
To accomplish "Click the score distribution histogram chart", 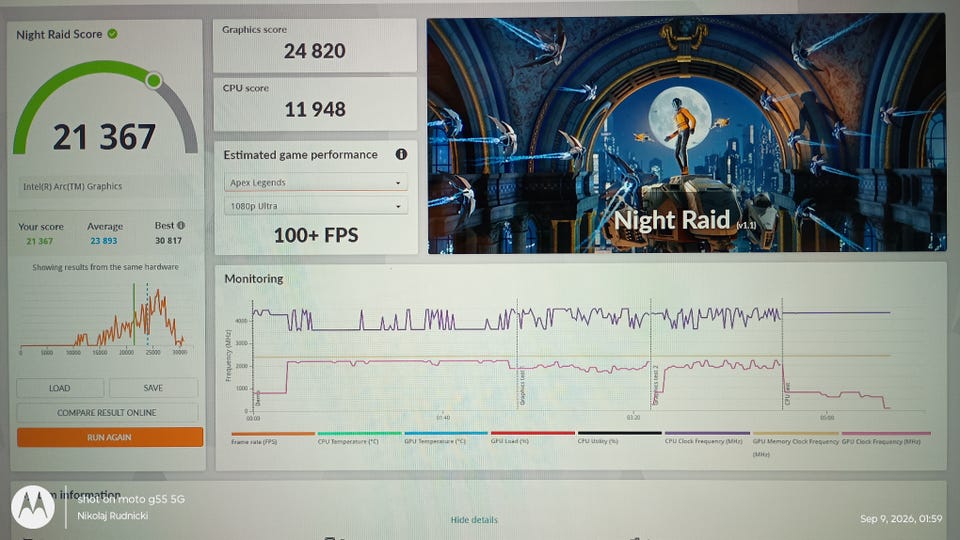I will point(103,320).
